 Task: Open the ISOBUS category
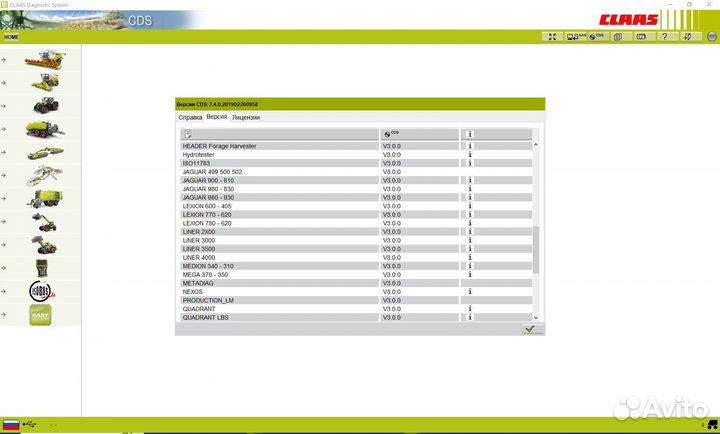tap(42, 291)
